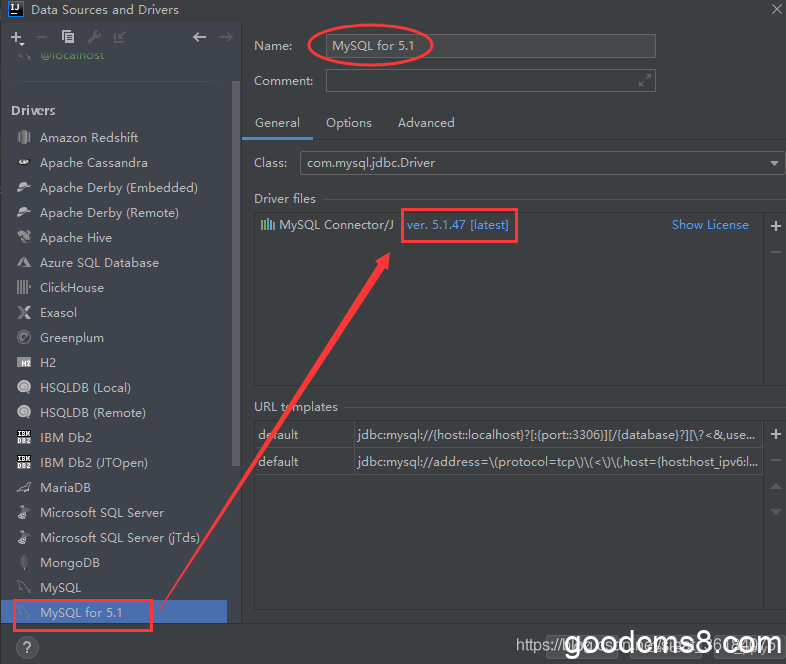
Task: Click the MySQL Connector/J library icon
Action: 268,225
